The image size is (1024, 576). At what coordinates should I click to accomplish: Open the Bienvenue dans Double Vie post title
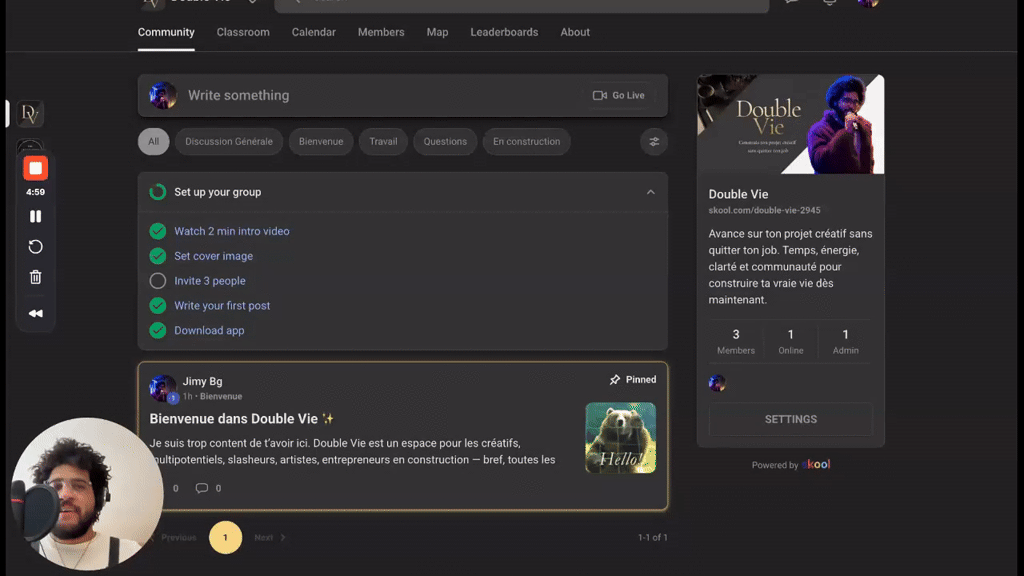242,419
